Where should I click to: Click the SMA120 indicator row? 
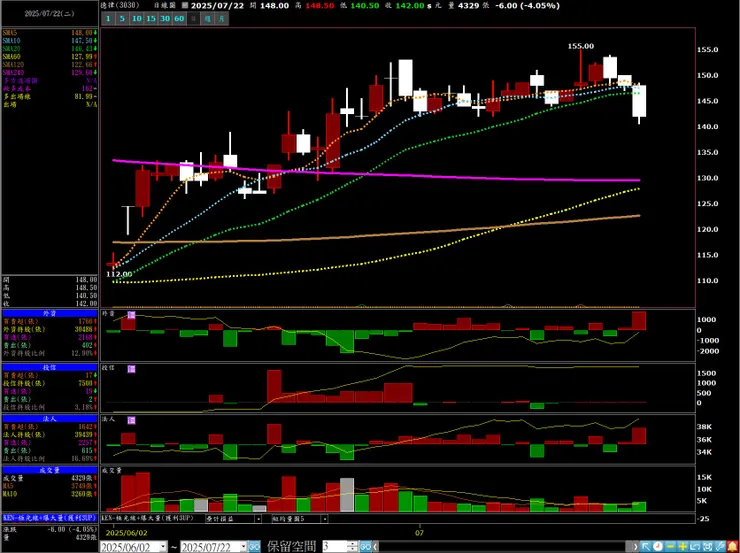(x=50, y=65)
